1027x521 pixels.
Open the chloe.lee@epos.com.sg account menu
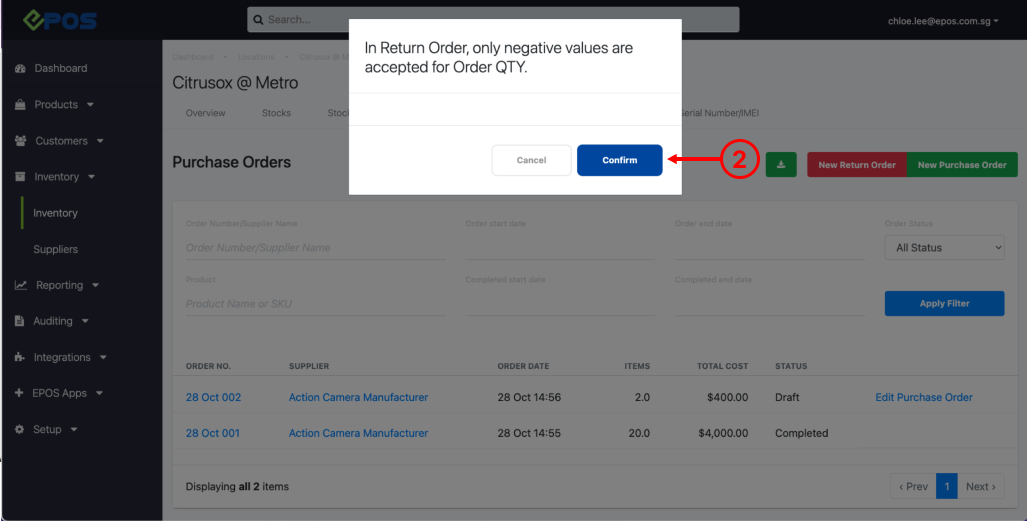tap(943, 21)
